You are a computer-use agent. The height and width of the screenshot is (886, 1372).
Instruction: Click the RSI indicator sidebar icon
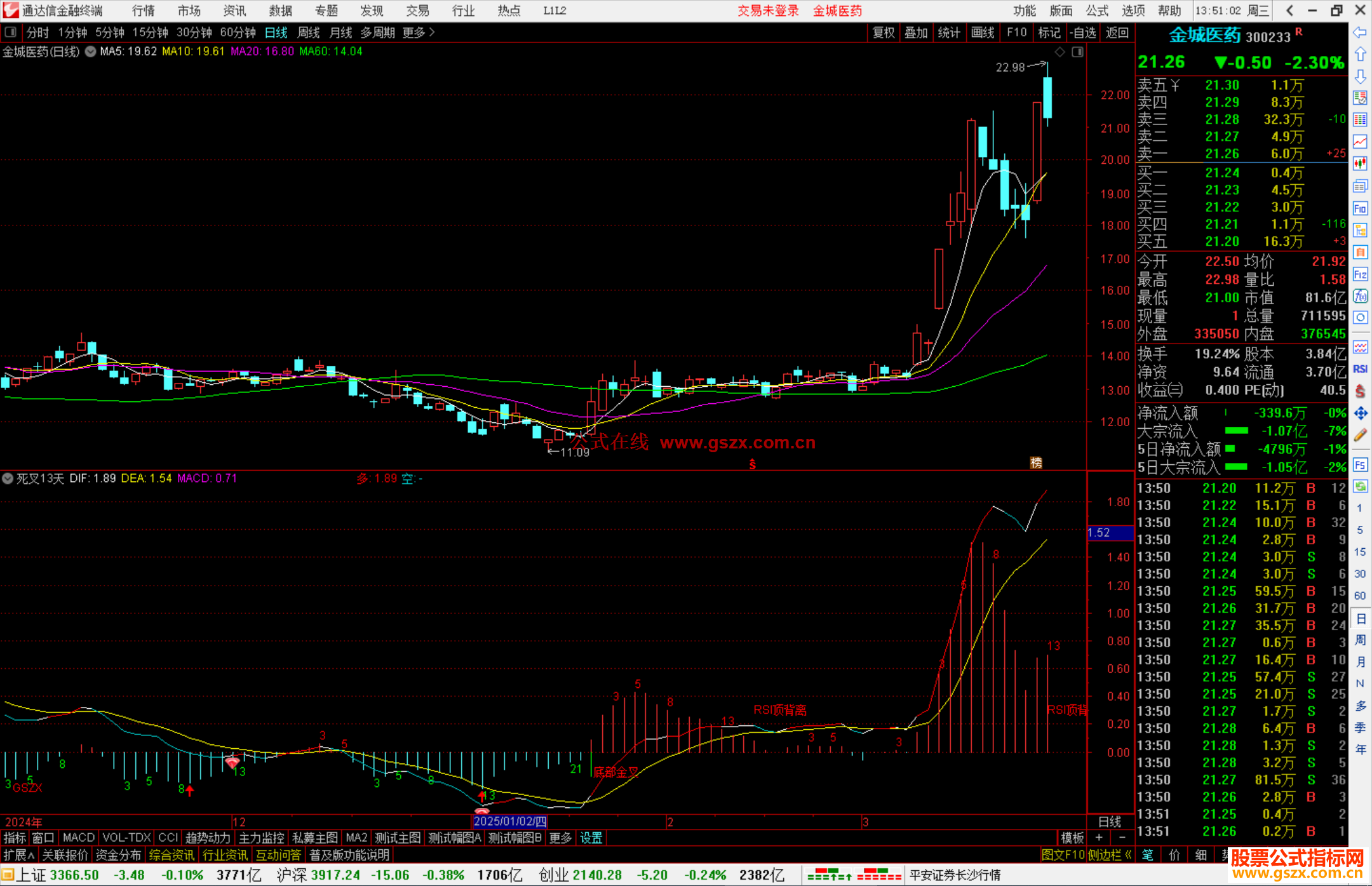(x=1360, y=369)
